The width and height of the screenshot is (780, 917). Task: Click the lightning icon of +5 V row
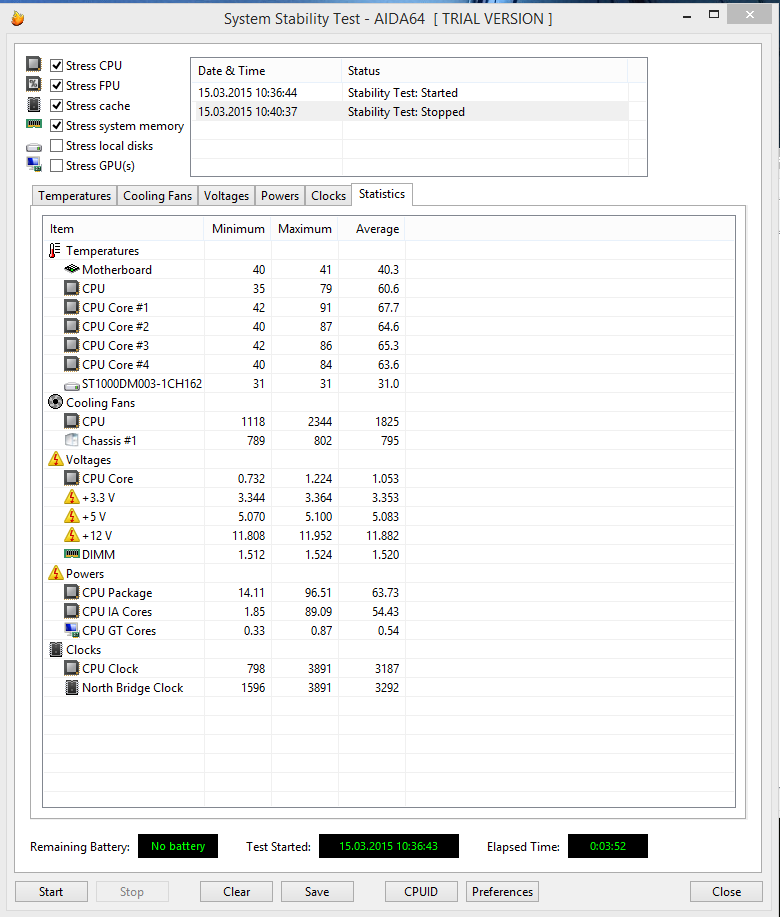click(71, 516)
